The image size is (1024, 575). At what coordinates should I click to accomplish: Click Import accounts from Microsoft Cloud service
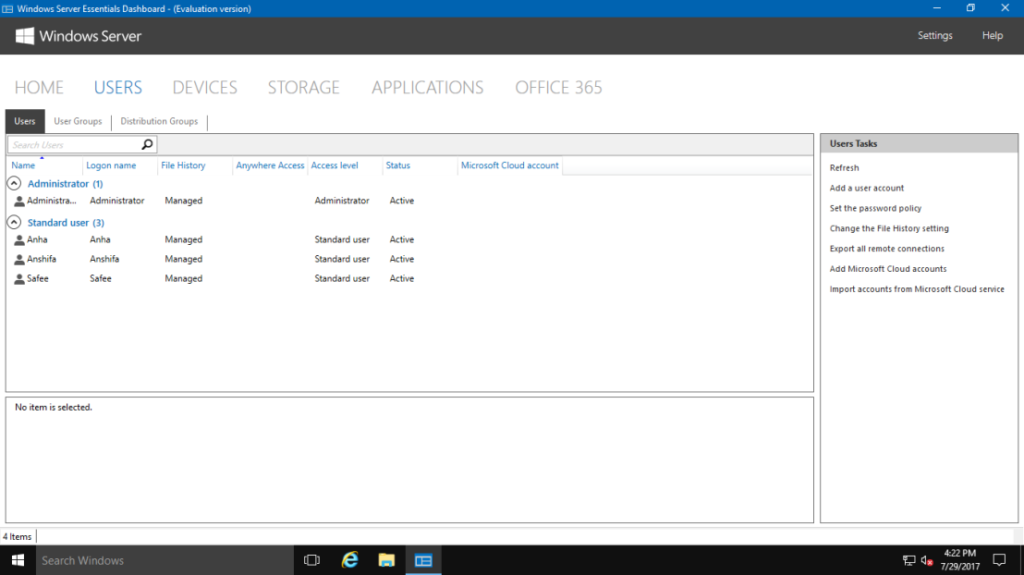(x=917, y=289)
